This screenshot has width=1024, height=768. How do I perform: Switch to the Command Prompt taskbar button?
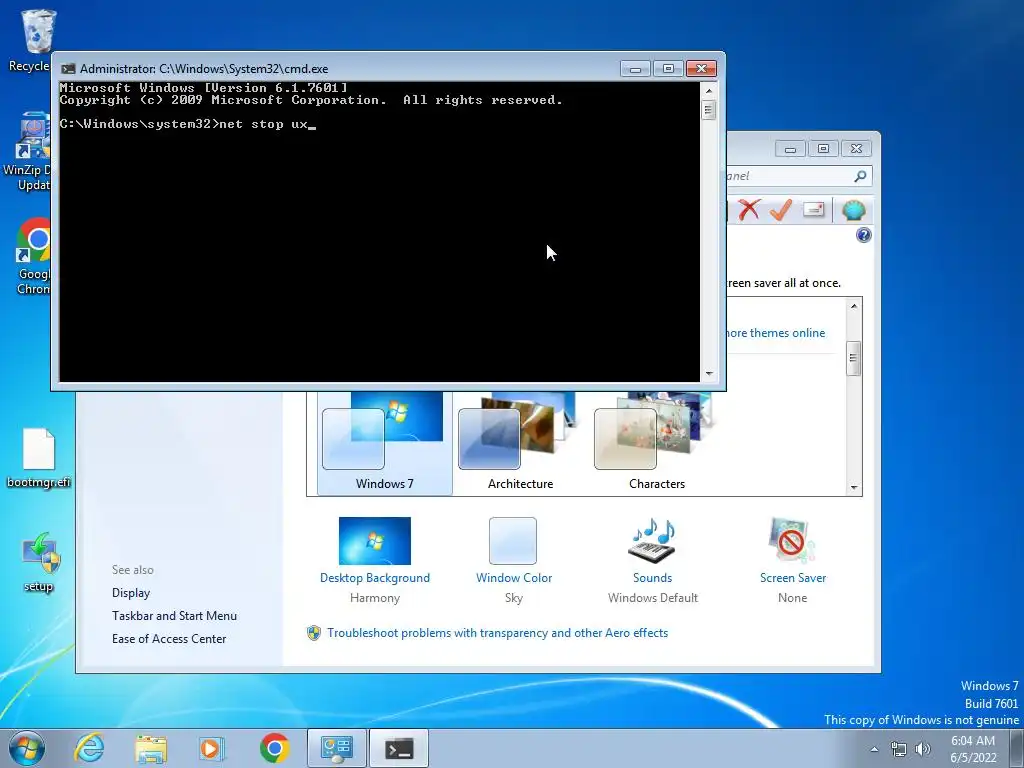coord(399,748)
